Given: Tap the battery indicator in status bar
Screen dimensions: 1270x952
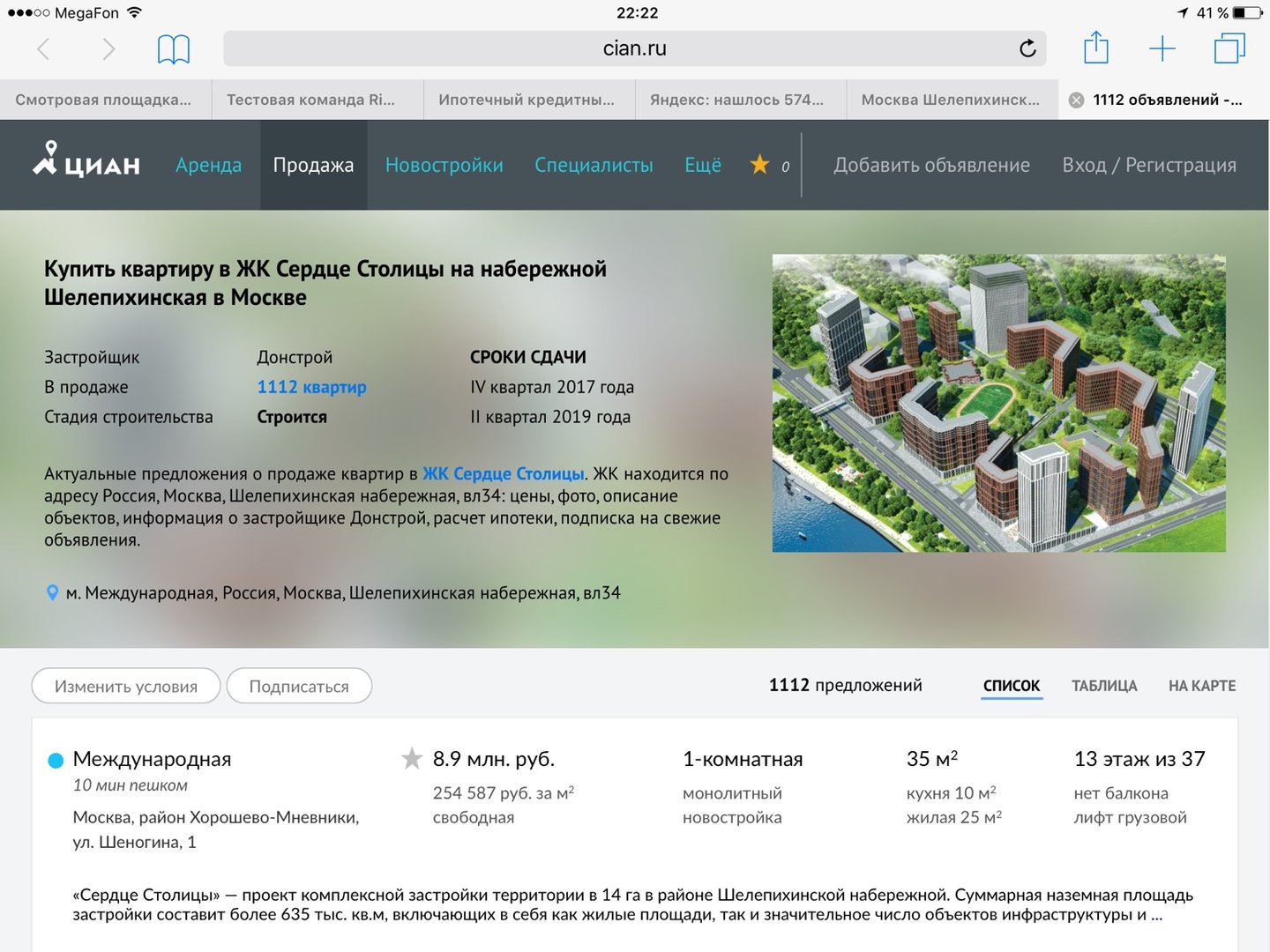Looking at the screenshot, I should (1247, 12).
